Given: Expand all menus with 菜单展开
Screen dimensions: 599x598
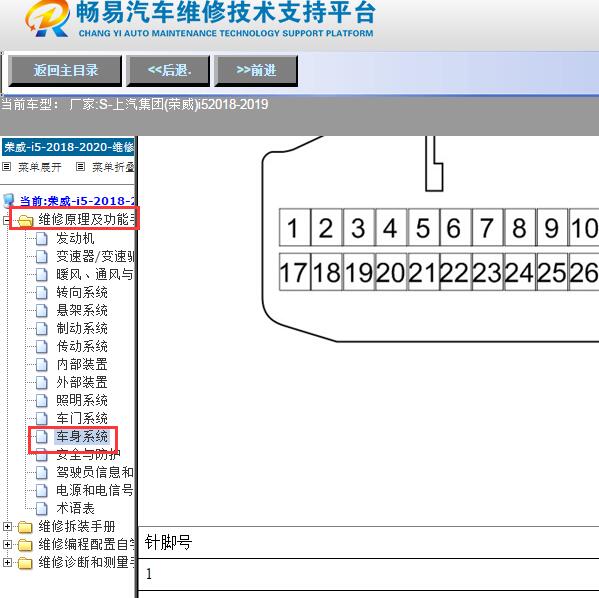Looking at the screenshot, I should click(x=40, y=167).
